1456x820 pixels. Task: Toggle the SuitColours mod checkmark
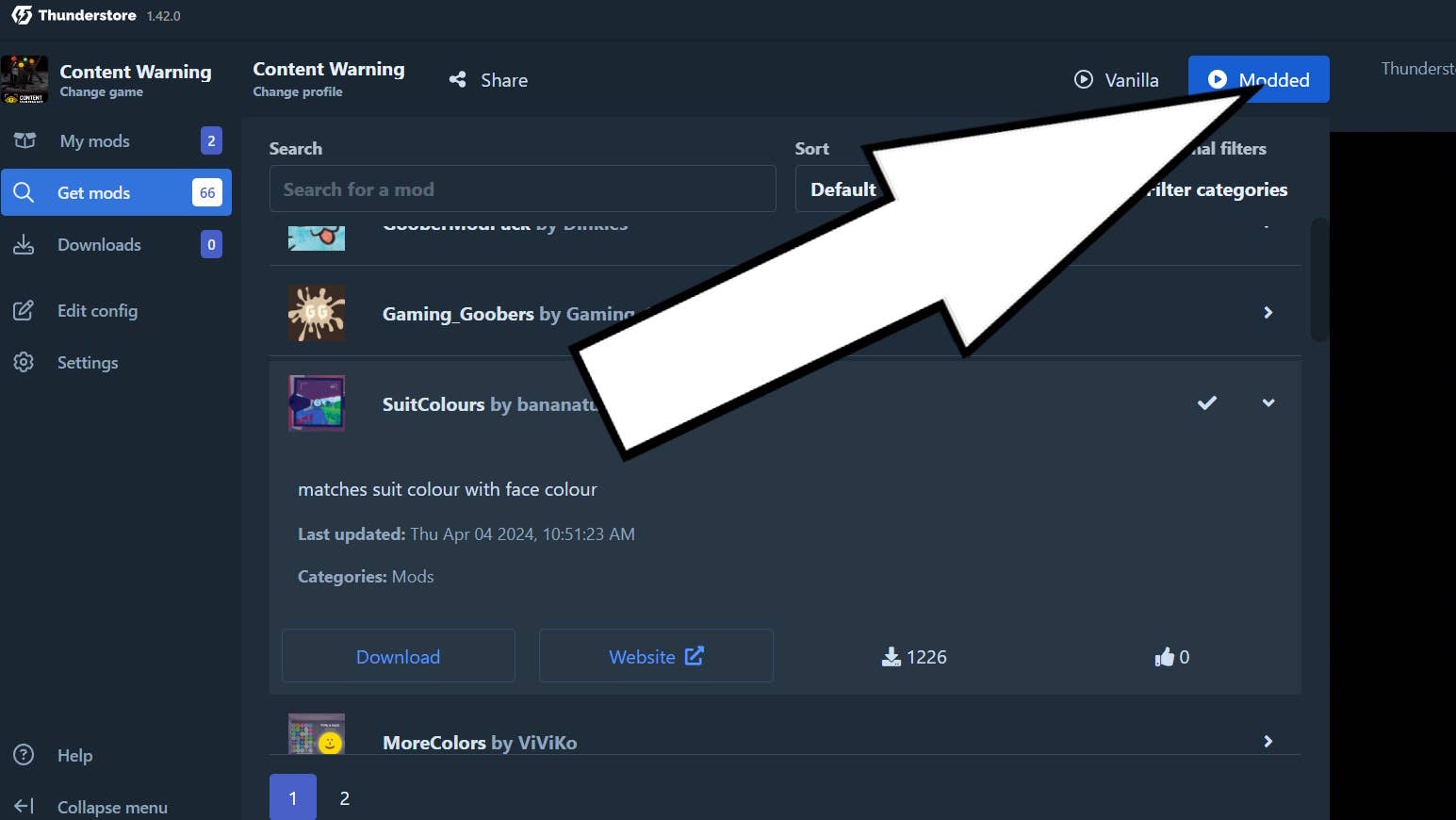click(1207, 403)
